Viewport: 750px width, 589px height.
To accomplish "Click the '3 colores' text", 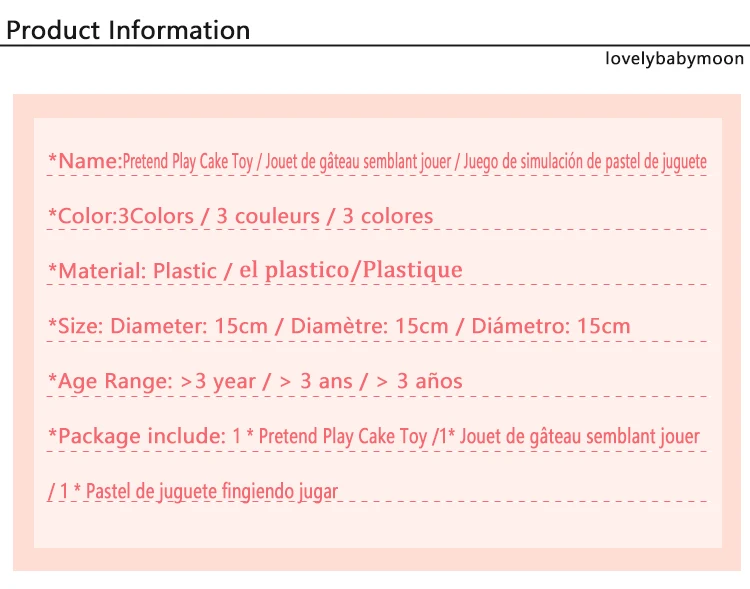I will pyautogui.click(x=387, y=216).
